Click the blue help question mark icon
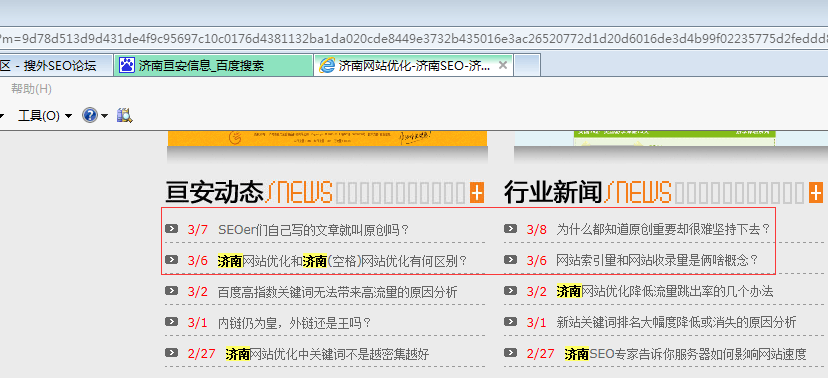Screen dimensions: 828x378 [x=90, y=115]
